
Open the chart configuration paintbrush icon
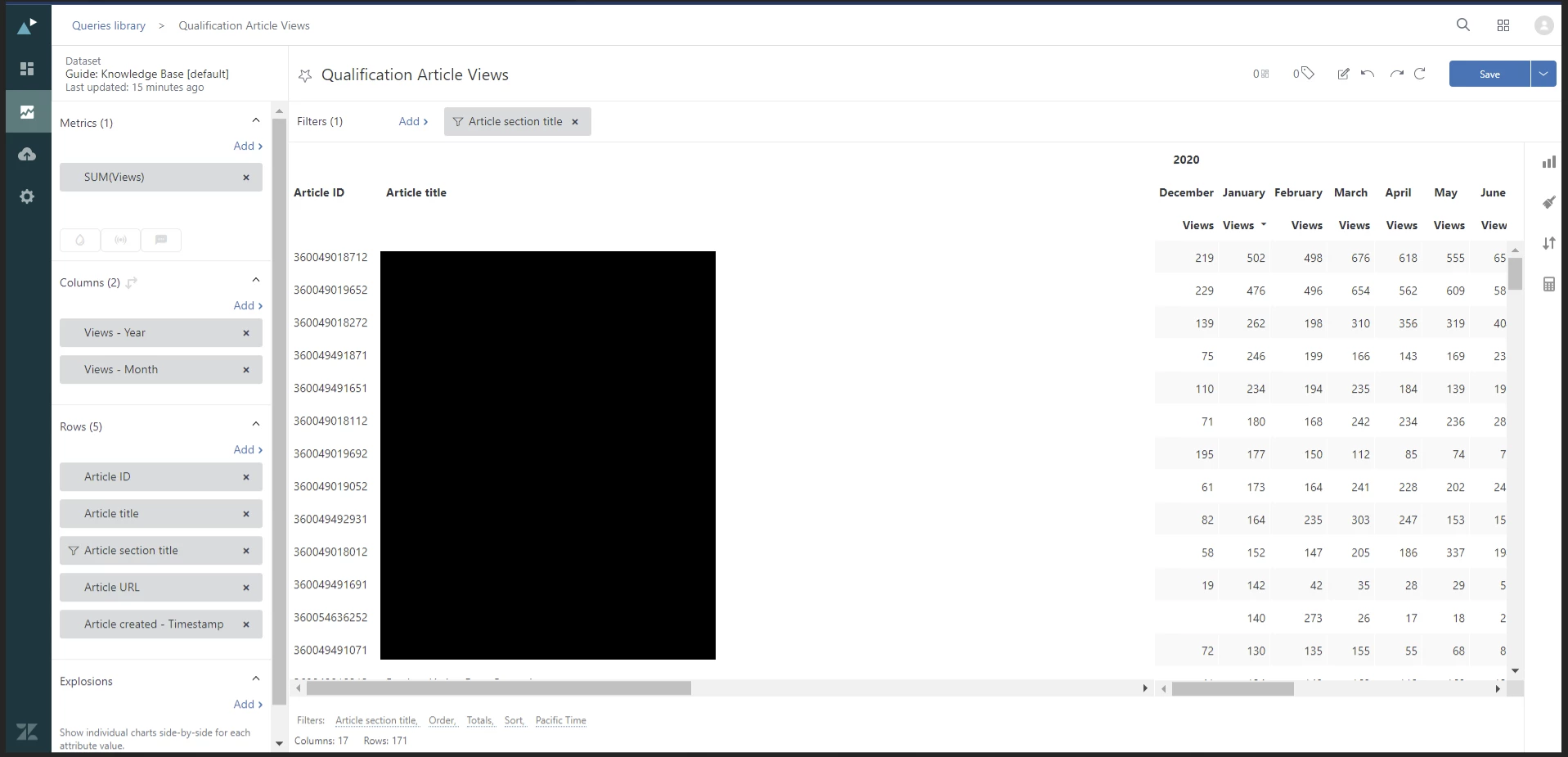tap(1549, 202)
